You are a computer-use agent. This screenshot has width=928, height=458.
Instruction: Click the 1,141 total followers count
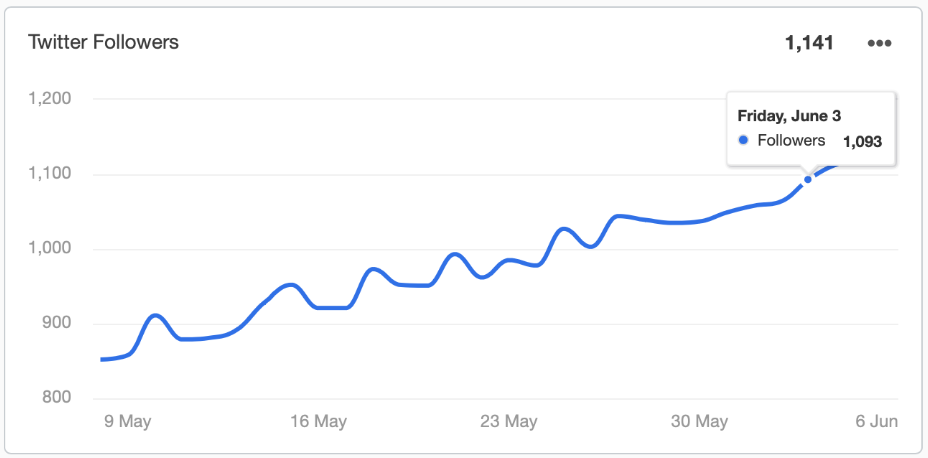[809, 43]
